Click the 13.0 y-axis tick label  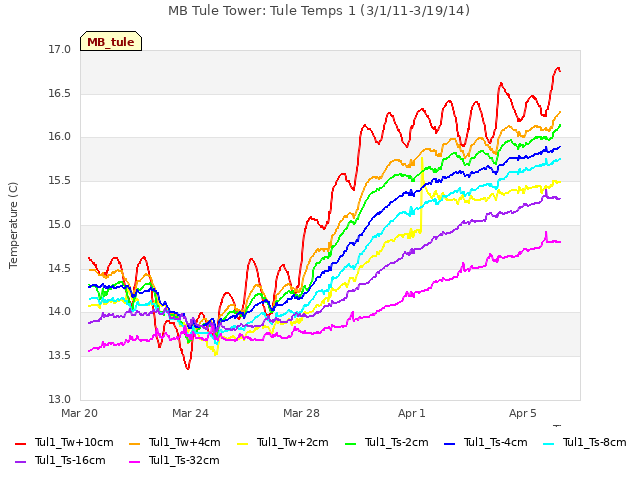(x=60, y=399)
